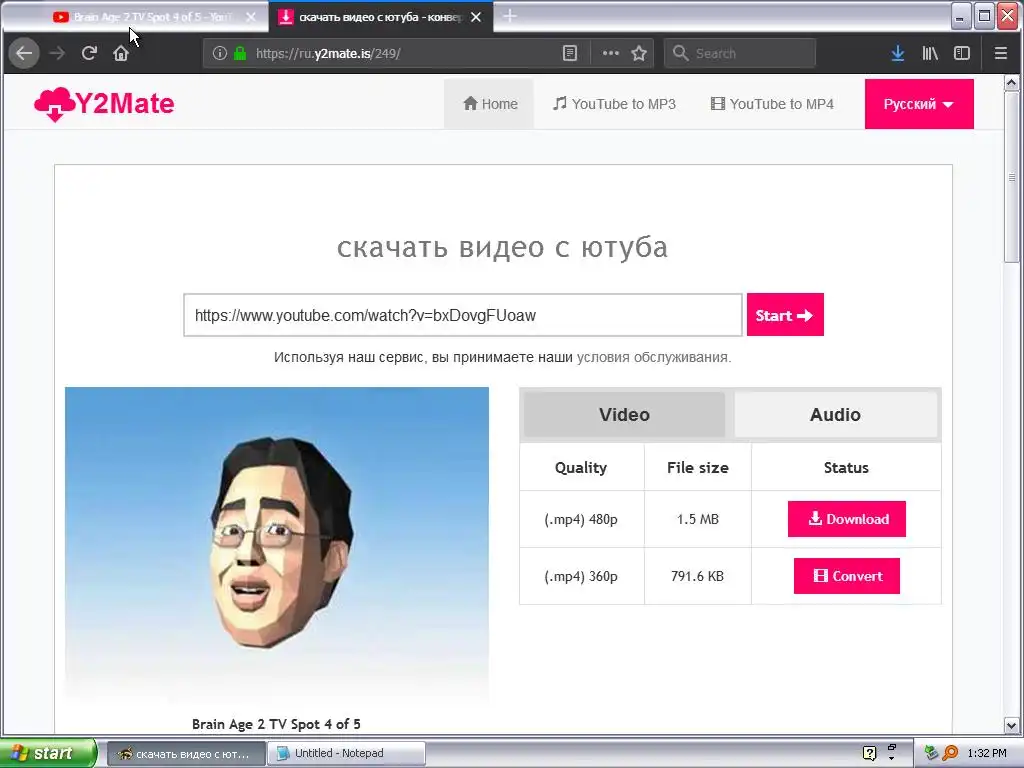Click the YouTube URL input field

pos(462,315)
